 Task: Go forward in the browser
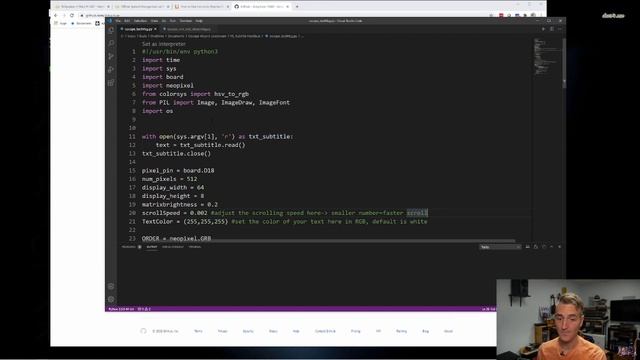coord(64,15)
